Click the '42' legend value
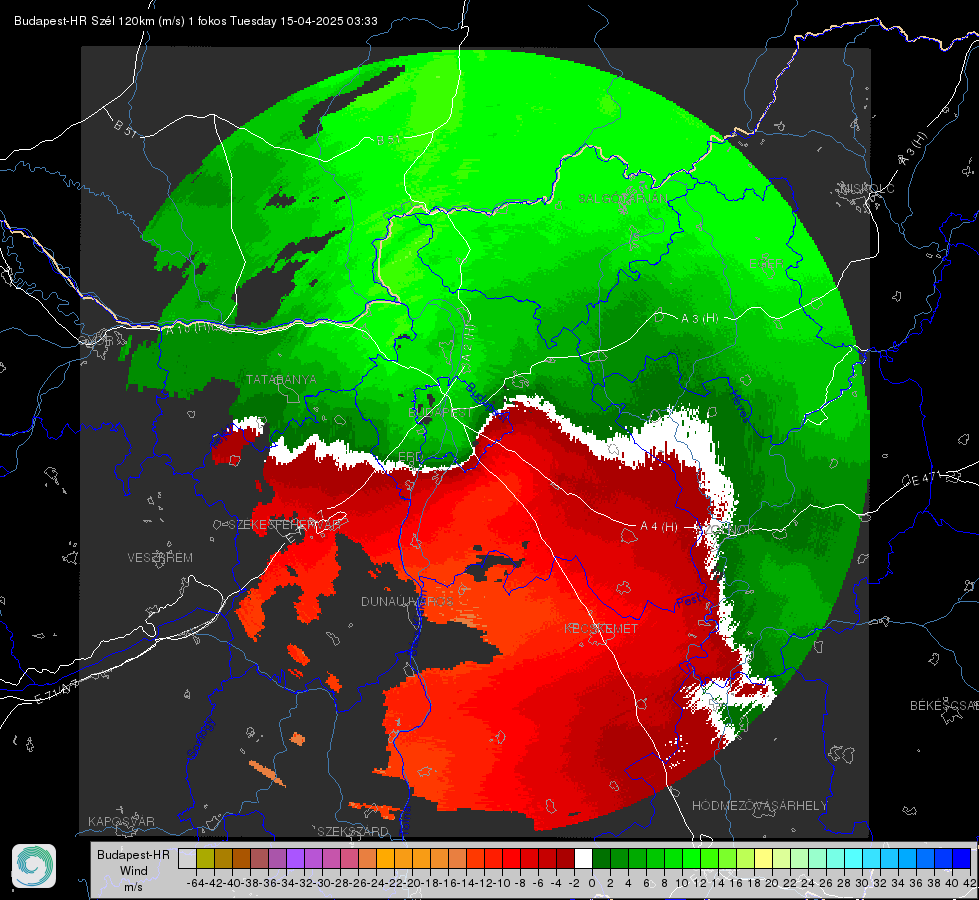Image resolution: width=979 pixels, height=900 pixels. [970, 883]
